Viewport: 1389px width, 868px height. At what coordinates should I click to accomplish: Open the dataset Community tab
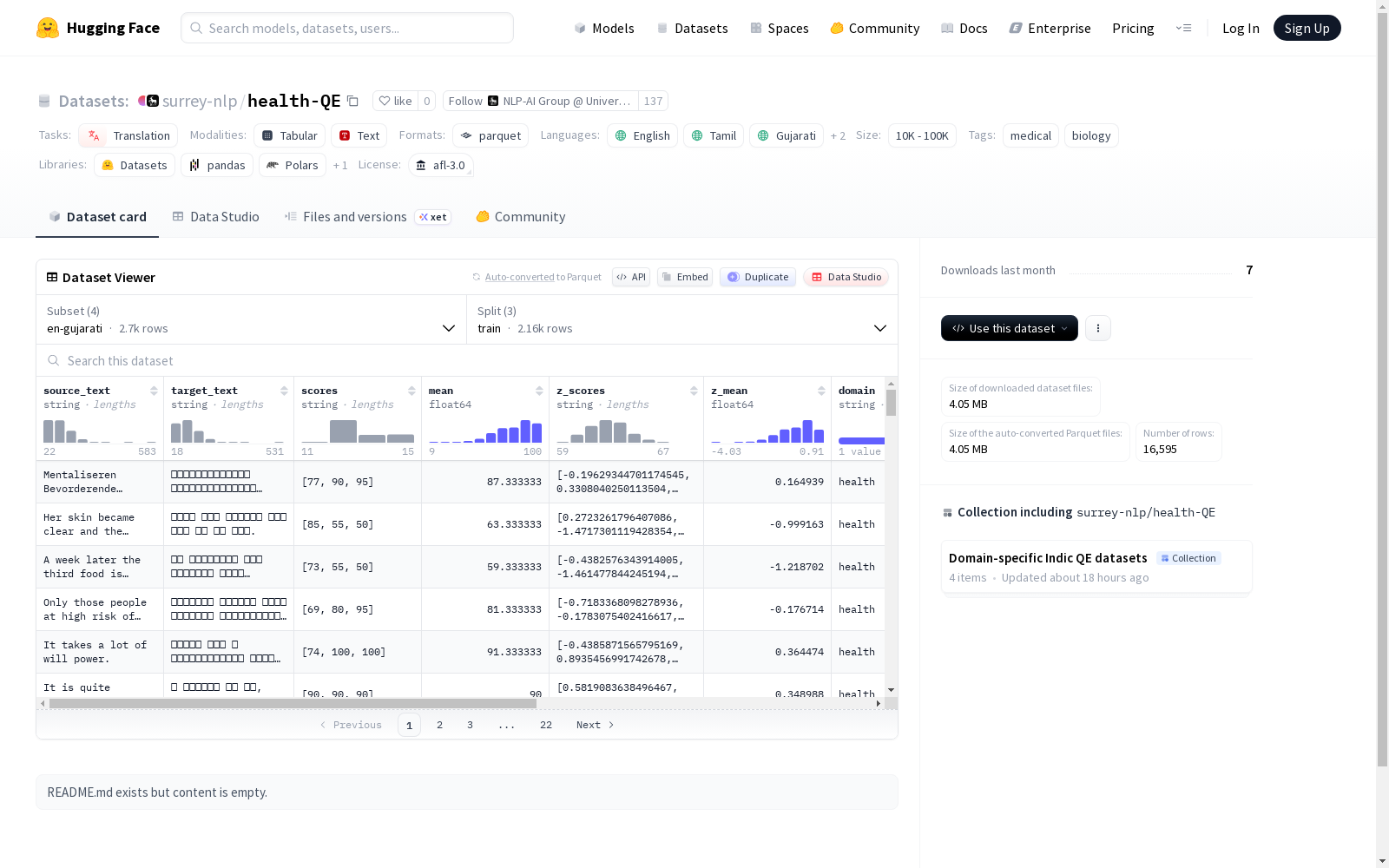[521, 217]
